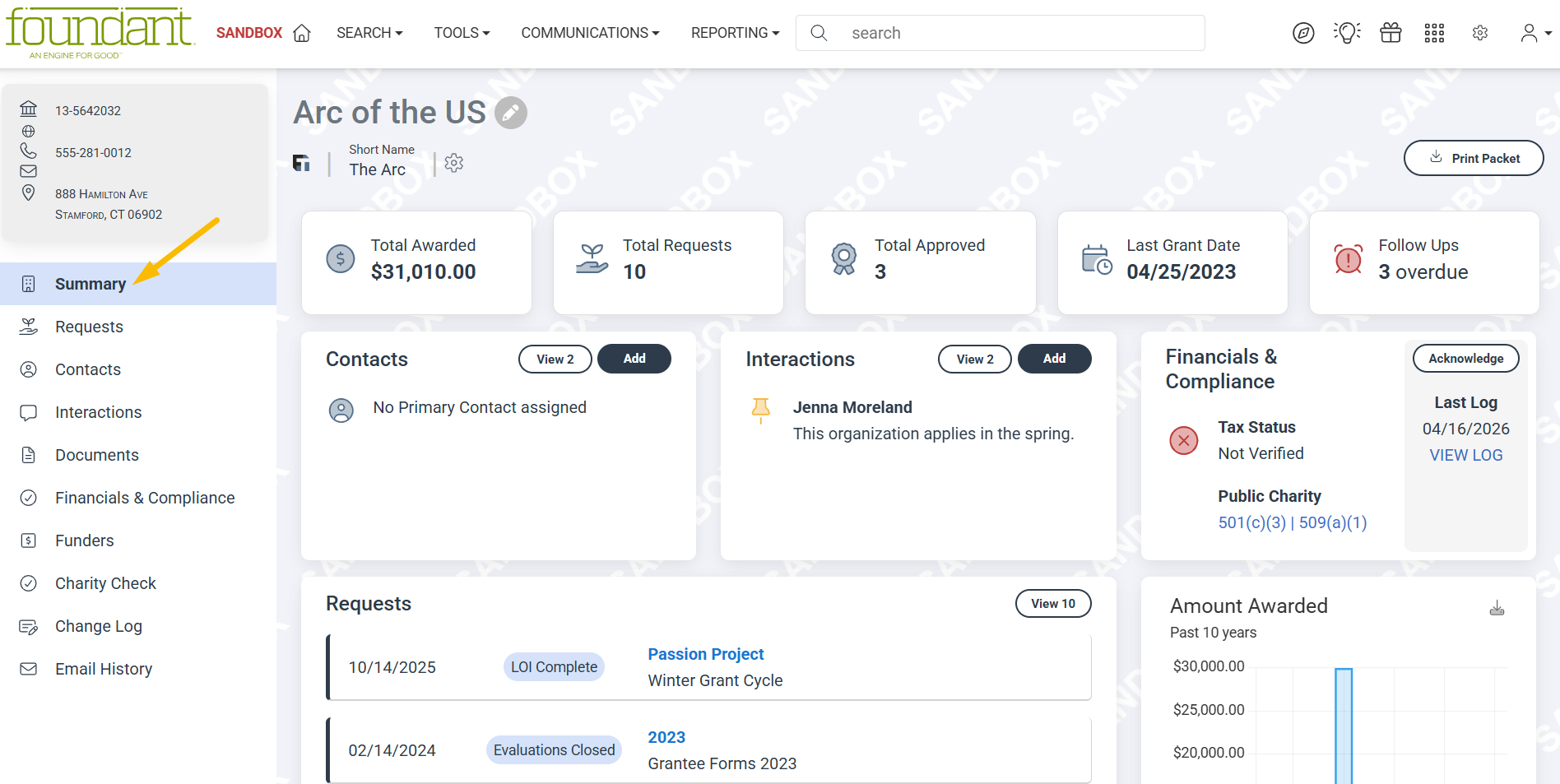Click the Total Approved ribbon icon
This screenshot has width=1560, height=784.
(x=844, y=259)
